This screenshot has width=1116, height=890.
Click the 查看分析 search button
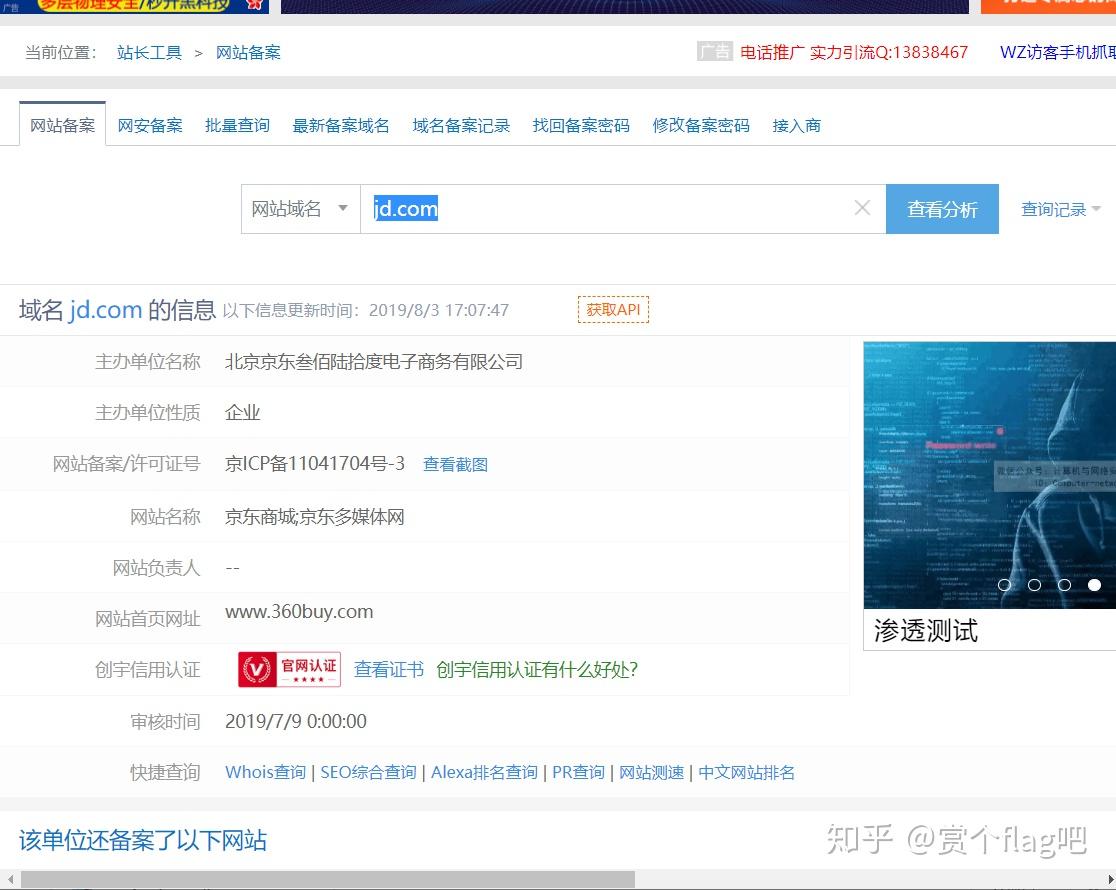(942, 209)
